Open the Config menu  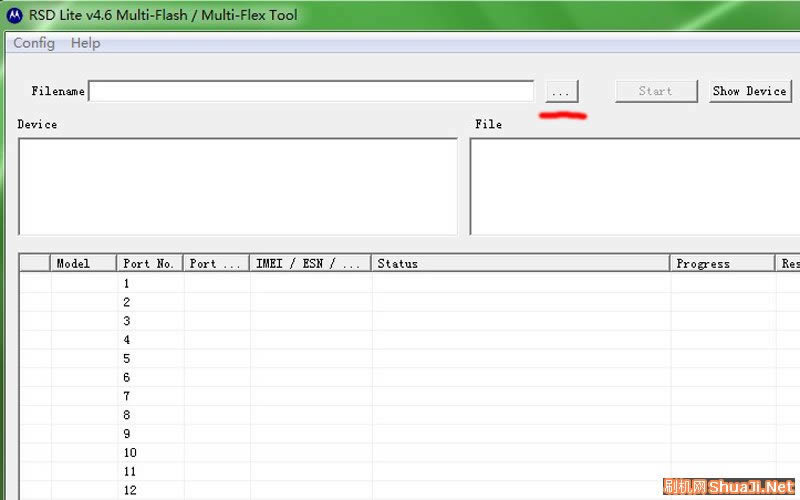34,43
